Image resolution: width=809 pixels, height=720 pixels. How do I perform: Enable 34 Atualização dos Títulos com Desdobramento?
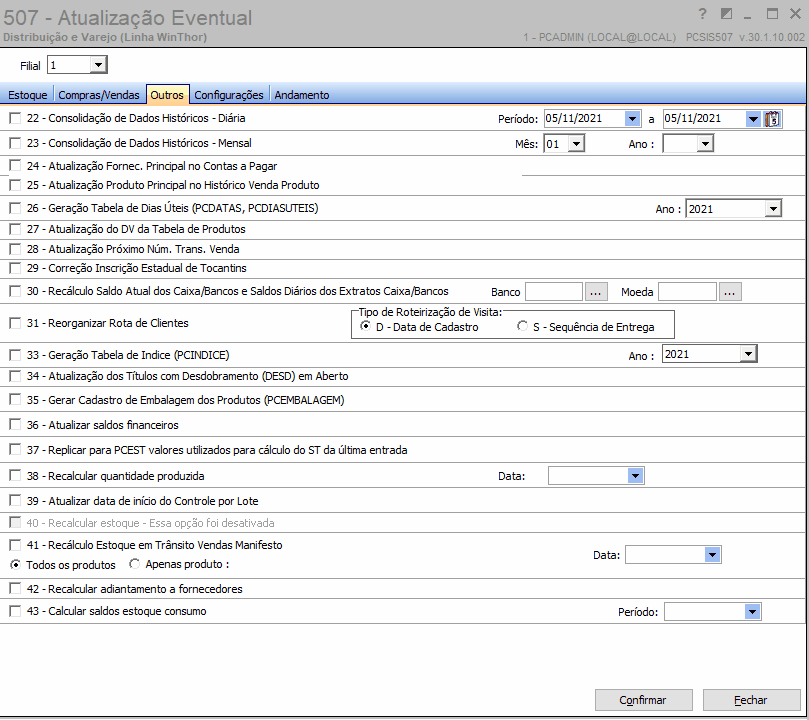point(15,376)
